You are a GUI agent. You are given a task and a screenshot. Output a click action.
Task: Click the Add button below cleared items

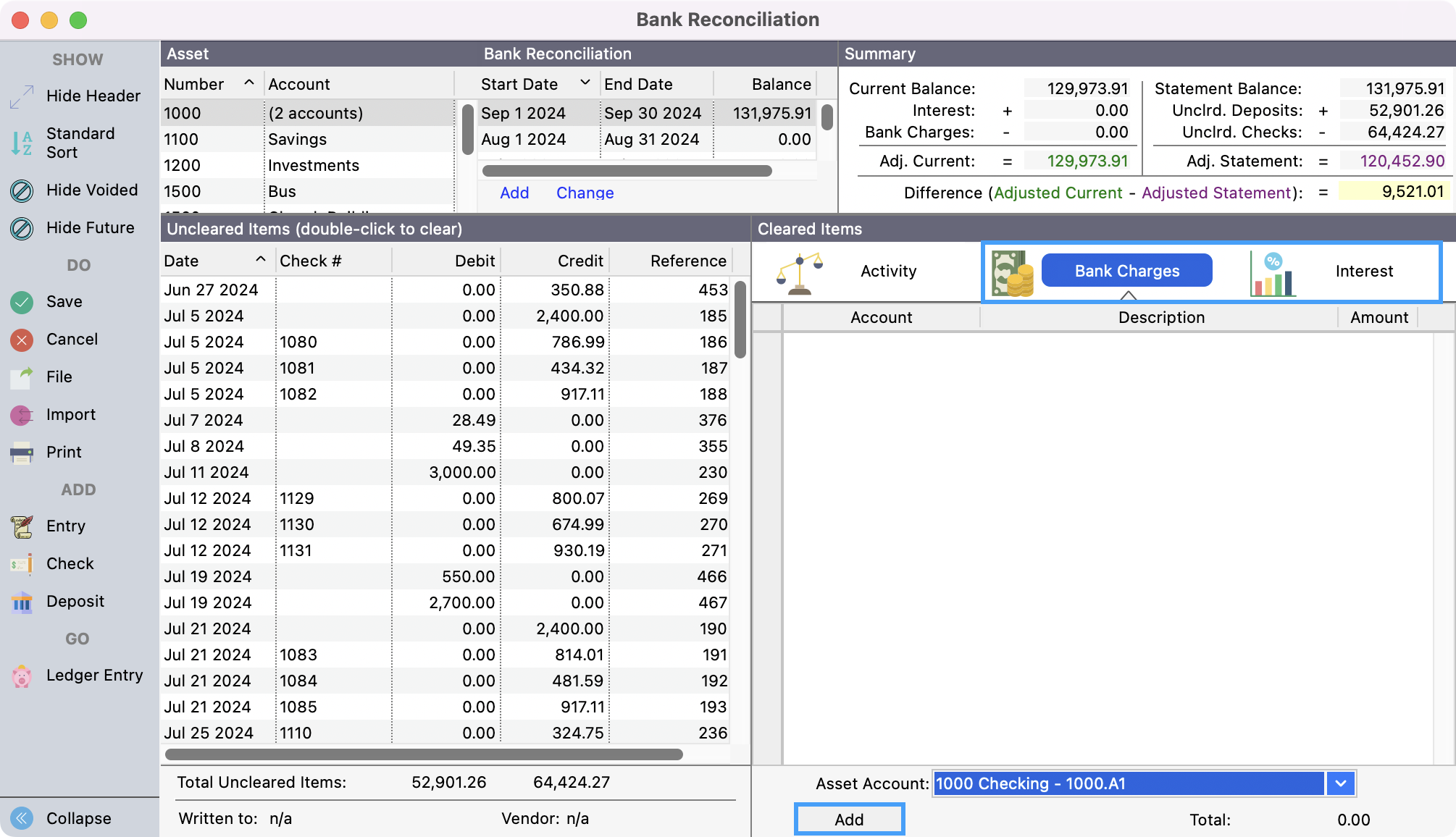point(849,819)
